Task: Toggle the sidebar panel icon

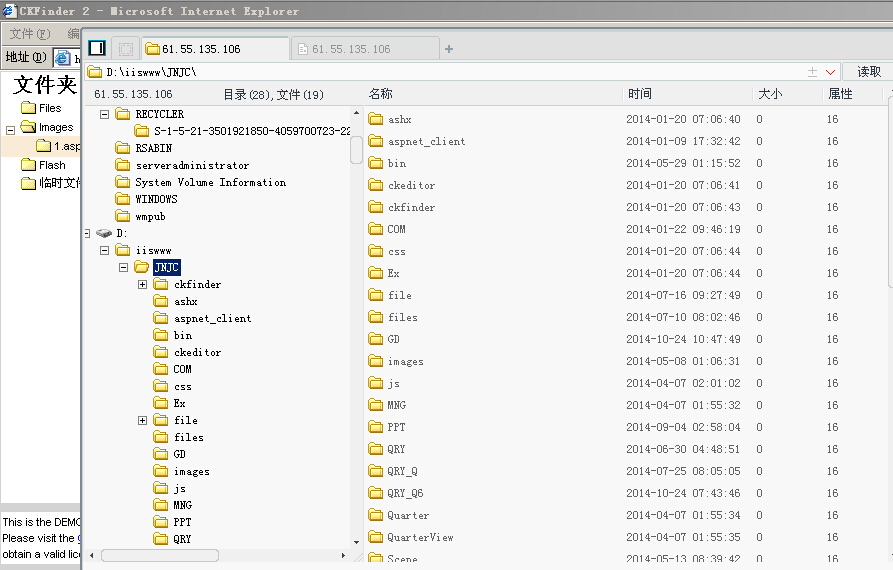Action: click(x=97, y=48)
